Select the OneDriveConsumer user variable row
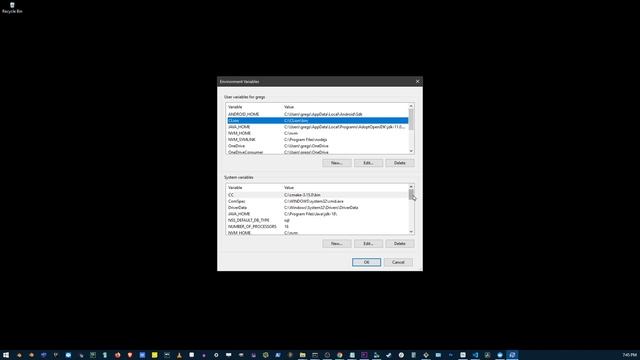The height and width of the screenshot is (360, 640). tap(318, 152)
